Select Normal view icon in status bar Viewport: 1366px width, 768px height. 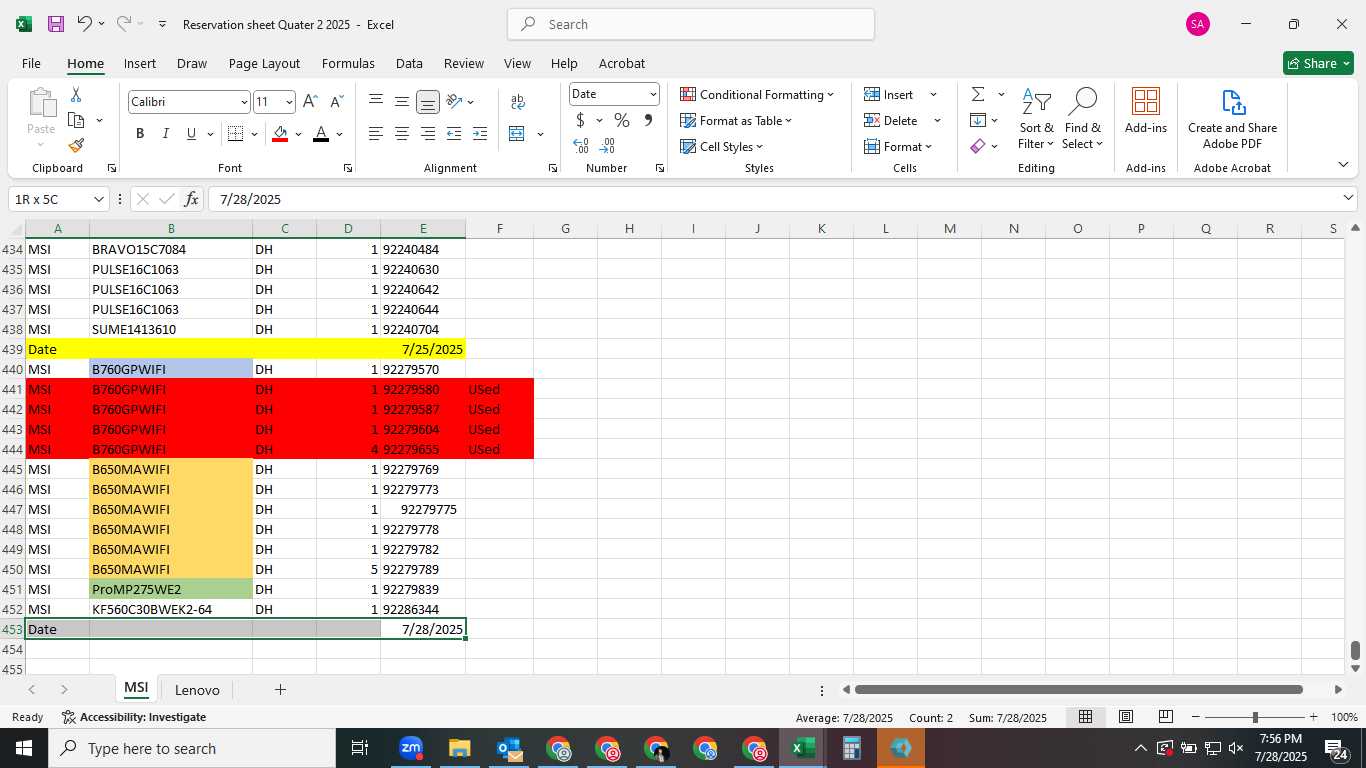coord(1085,717)
